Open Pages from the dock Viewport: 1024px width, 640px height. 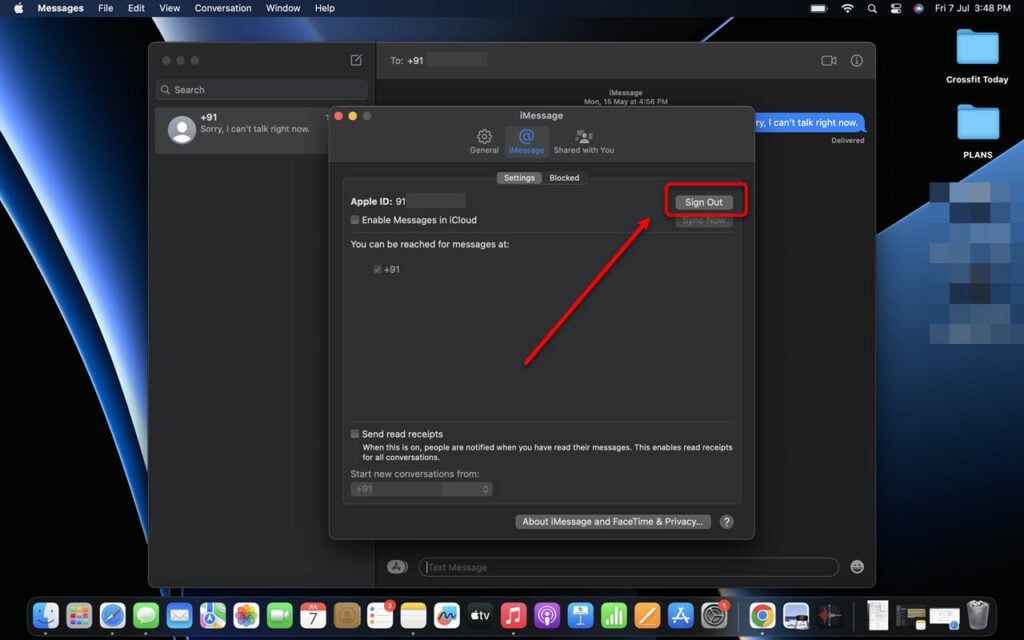pyautogui.click(x=647, y=615)
